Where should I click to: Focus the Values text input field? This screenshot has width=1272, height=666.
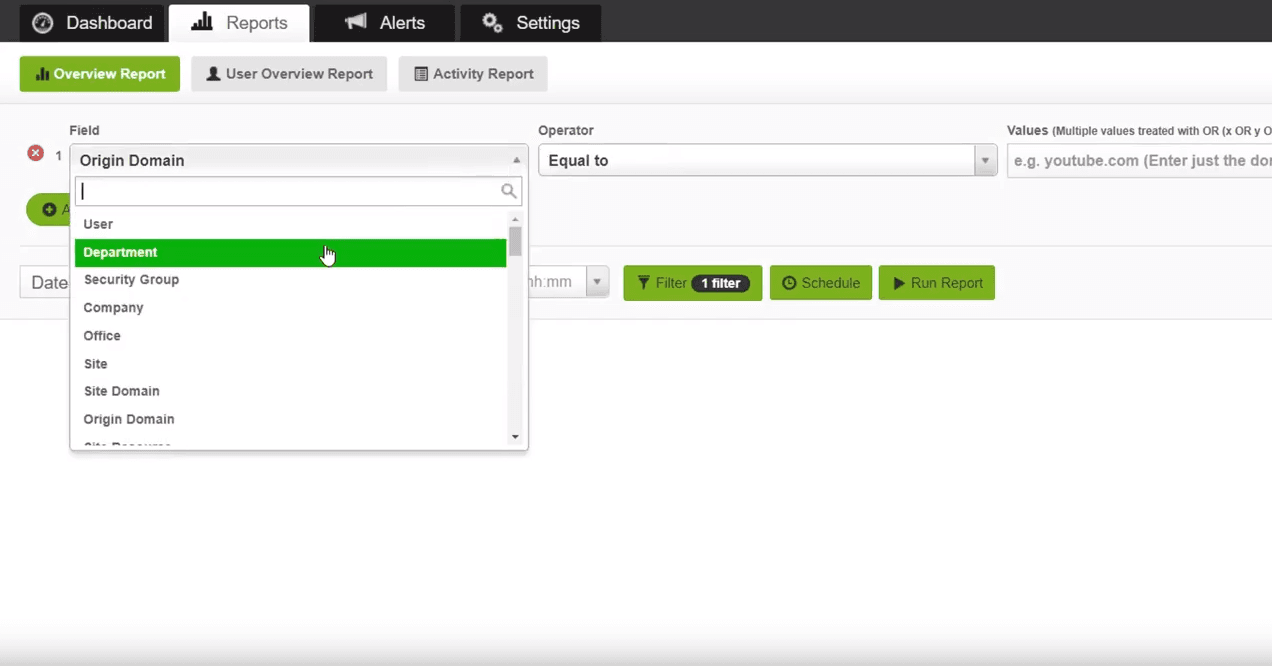click(1139, 160)
